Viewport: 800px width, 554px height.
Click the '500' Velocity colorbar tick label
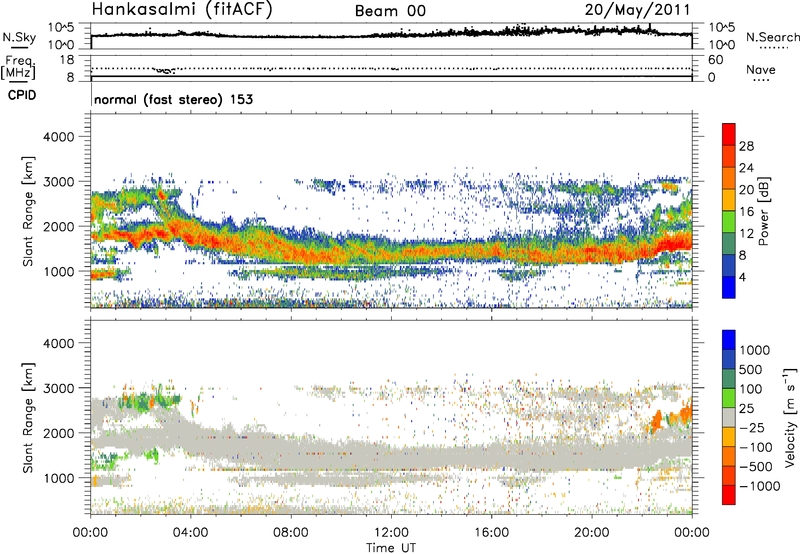pyautogui.click(x=750, y=370)
